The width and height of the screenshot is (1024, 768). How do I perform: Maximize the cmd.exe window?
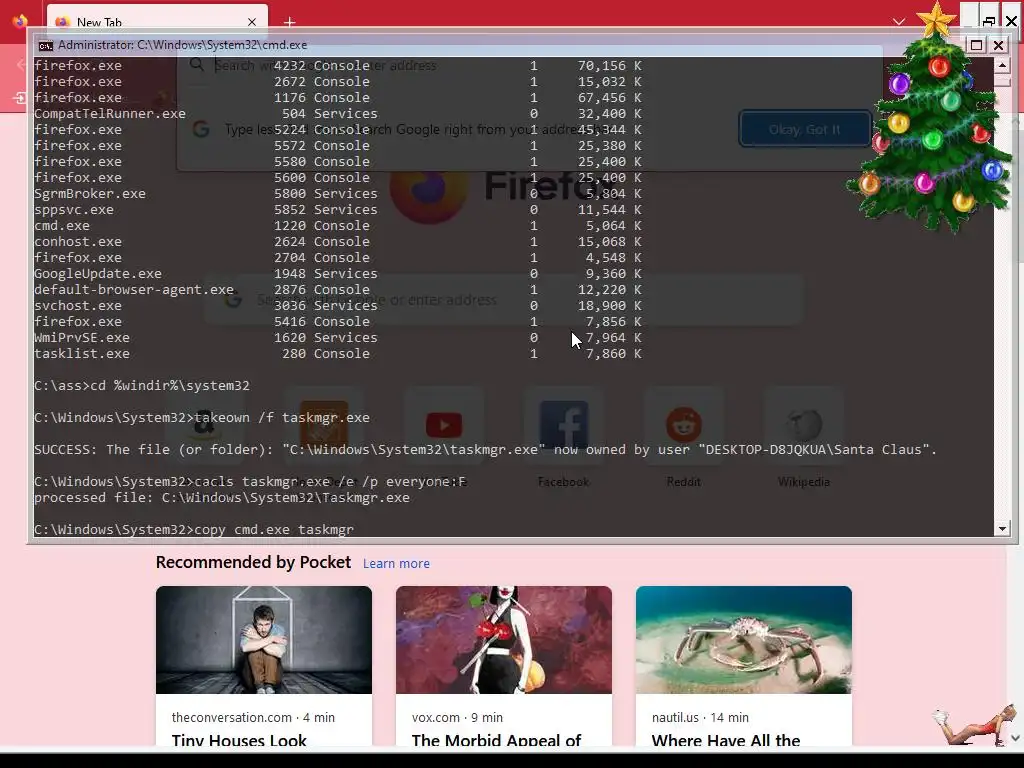click(976, 45)
